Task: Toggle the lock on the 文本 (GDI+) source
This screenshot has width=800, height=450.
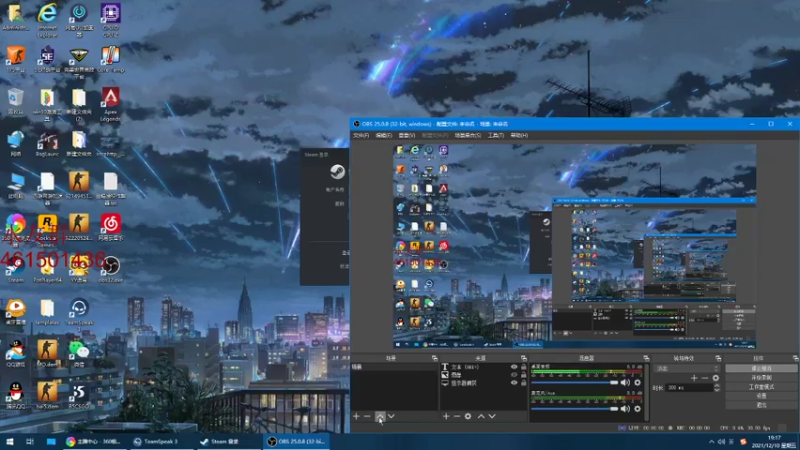Action: point(523,367)
